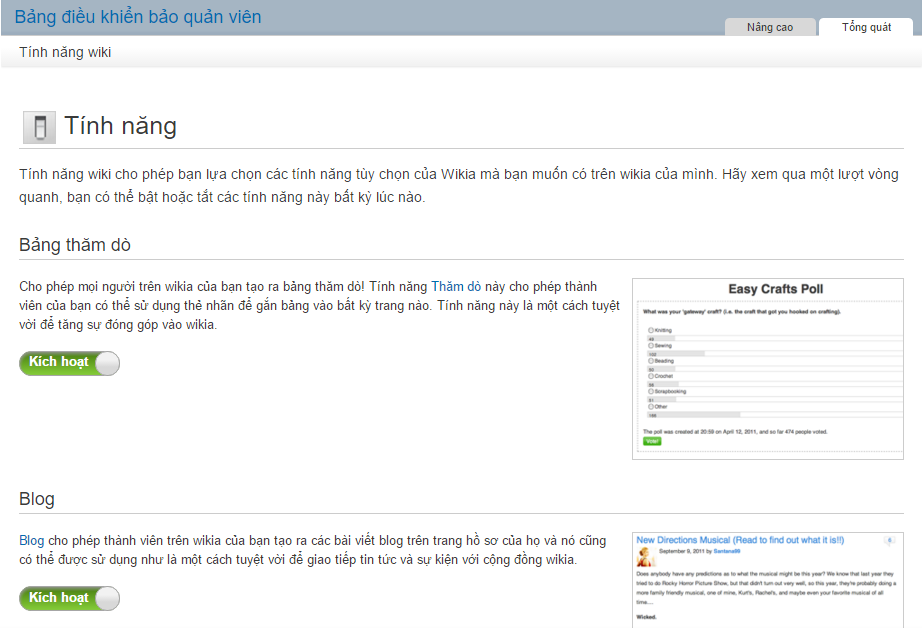Click the blog comment count bubble
The height and width of the screenshot is (628, 922).
888,541
